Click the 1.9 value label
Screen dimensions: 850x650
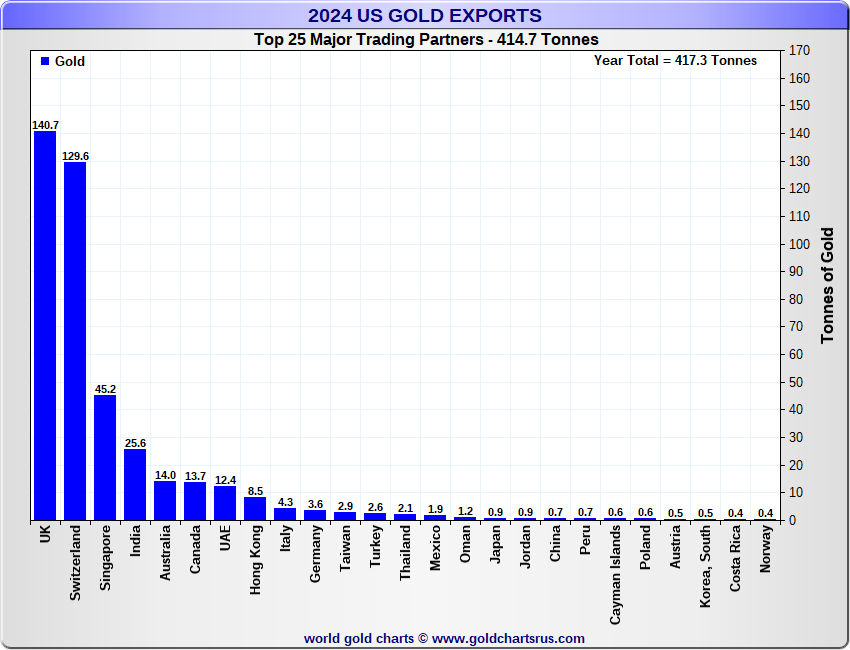[x=435, y=509]
